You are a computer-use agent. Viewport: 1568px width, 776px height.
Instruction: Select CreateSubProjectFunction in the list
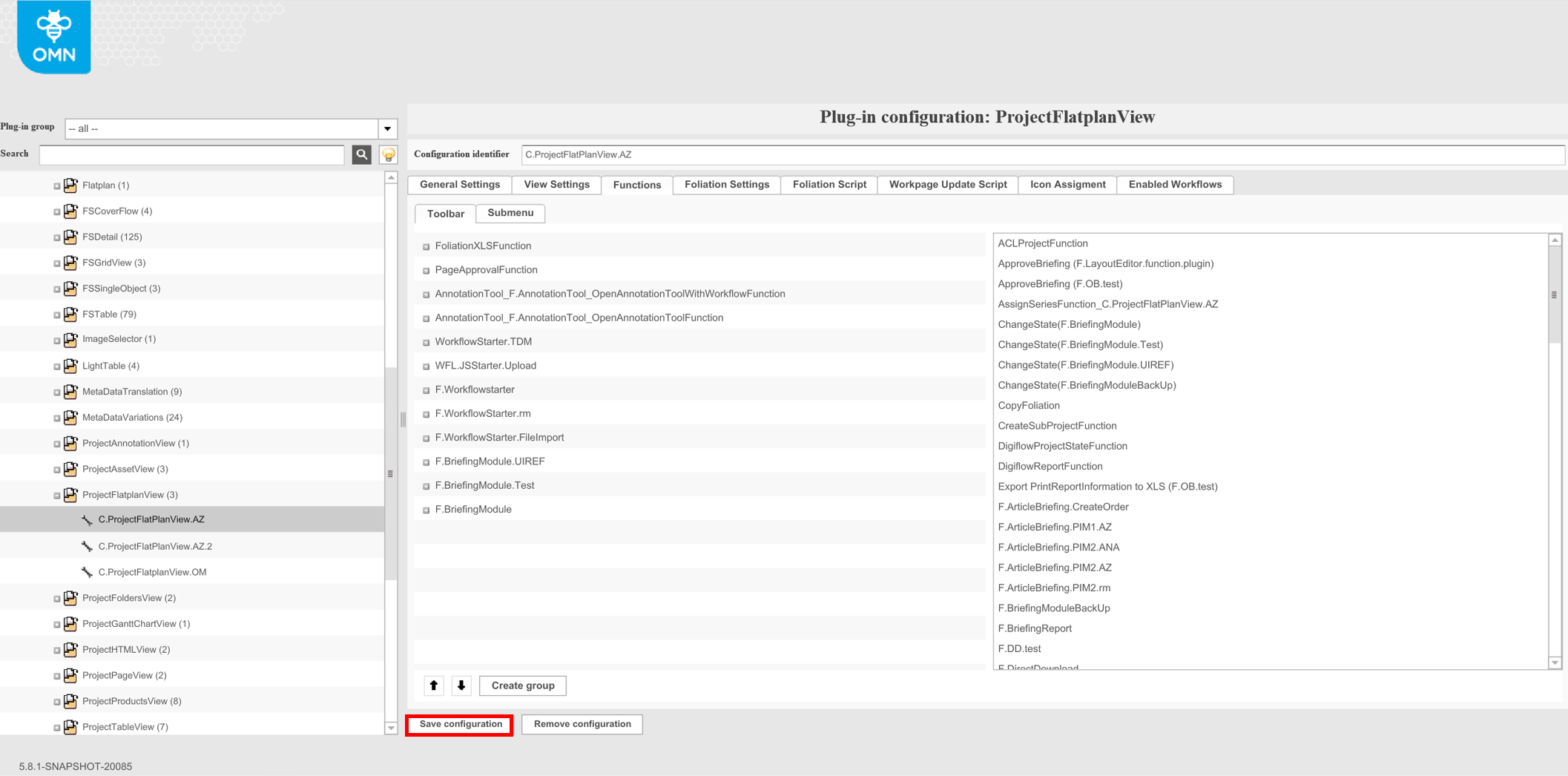pyautogui.click(x=1057, y=426)
